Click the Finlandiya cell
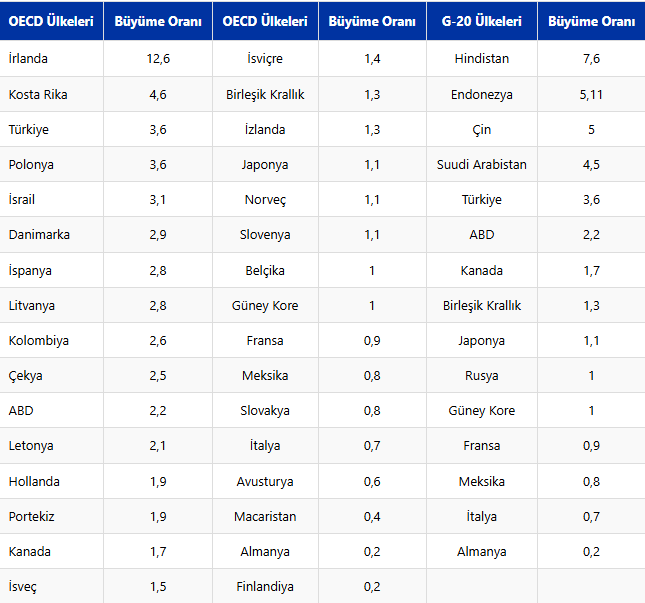 coord(265,587)
